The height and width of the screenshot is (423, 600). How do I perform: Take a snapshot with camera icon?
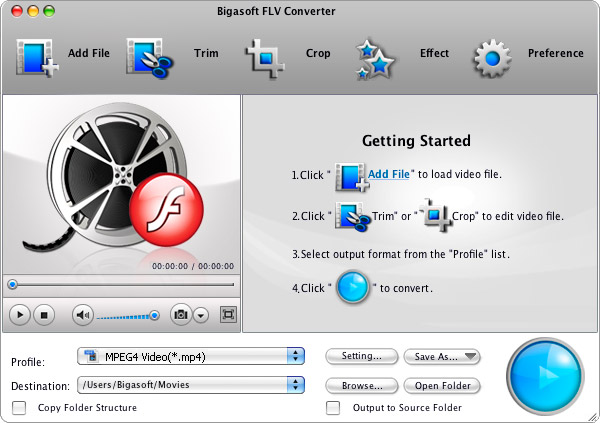181,315
